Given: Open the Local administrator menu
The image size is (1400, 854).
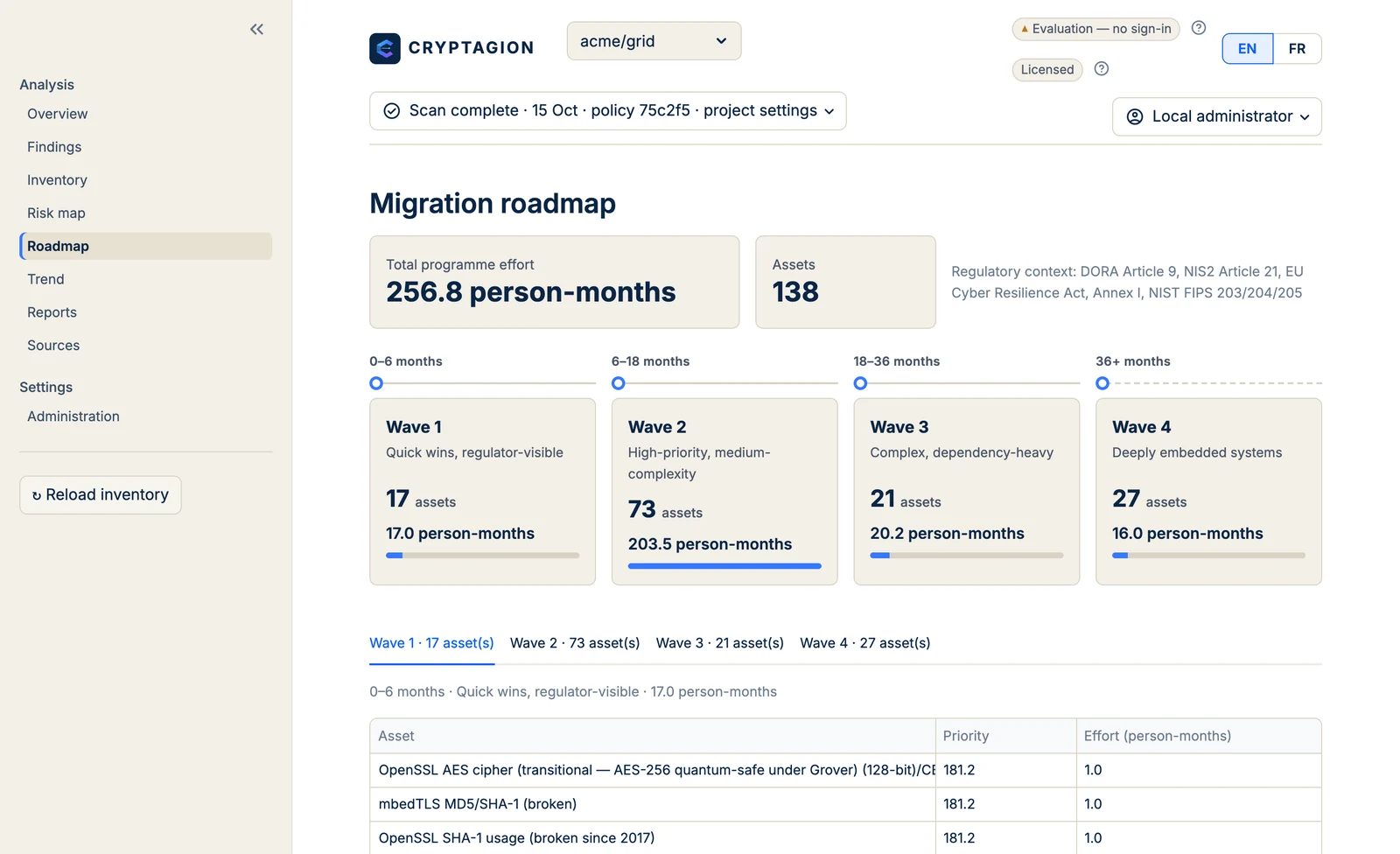Looking at the screenshot, I should 1216,116.
